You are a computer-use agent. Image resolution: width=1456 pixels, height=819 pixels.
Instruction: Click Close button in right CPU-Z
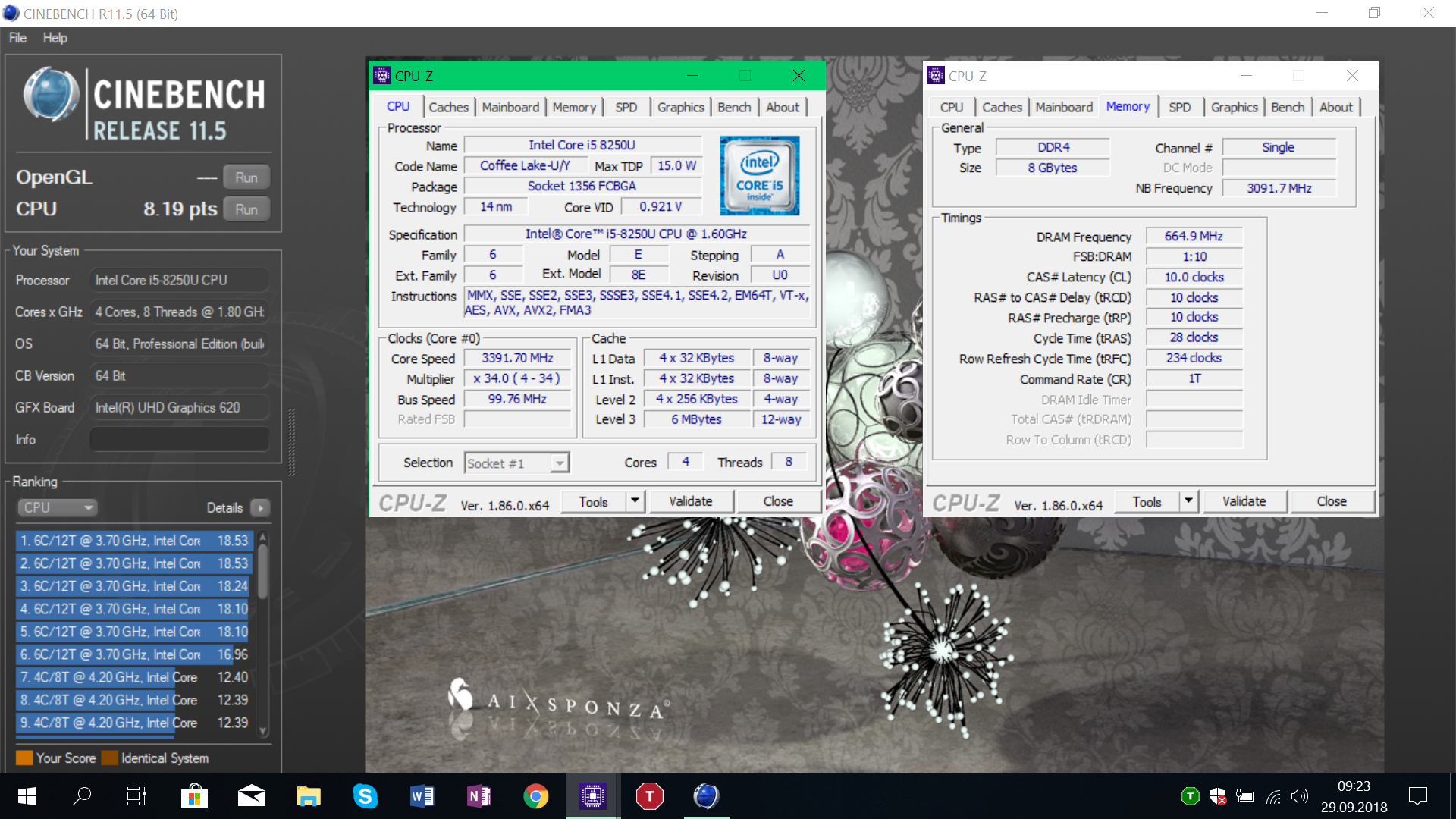1332,501
